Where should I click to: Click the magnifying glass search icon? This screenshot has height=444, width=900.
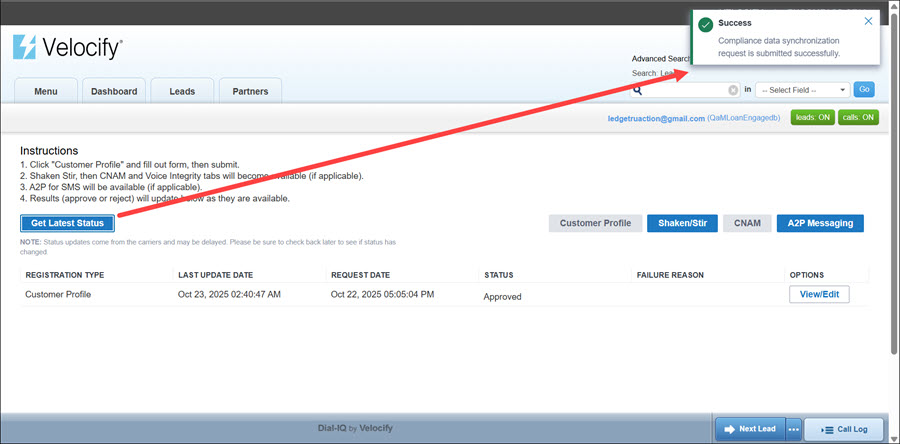coord(637,90)
